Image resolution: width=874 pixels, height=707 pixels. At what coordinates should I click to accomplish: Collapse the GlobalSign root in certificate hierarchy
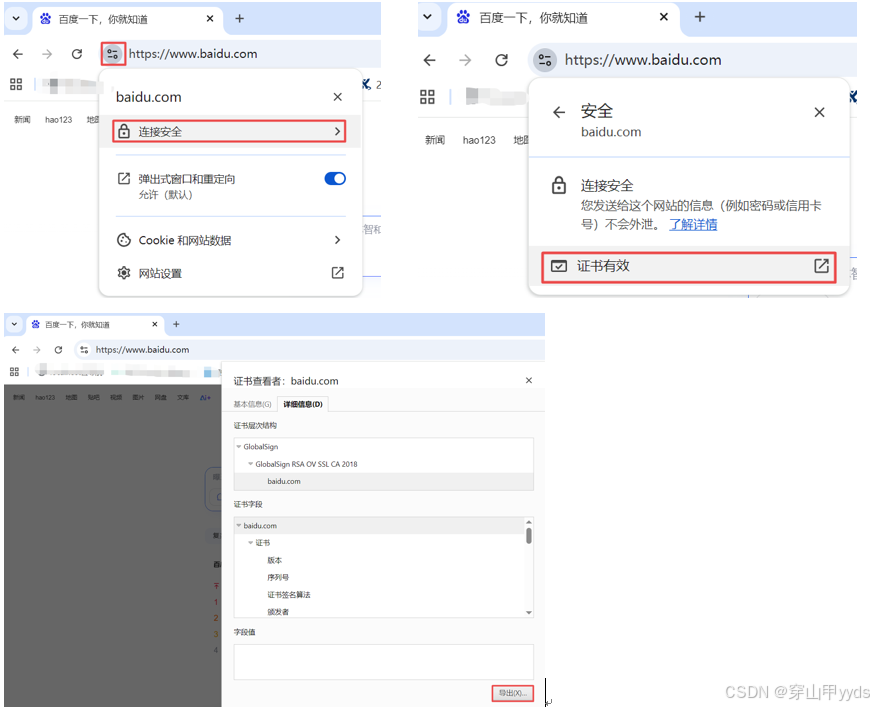[239, 447]
